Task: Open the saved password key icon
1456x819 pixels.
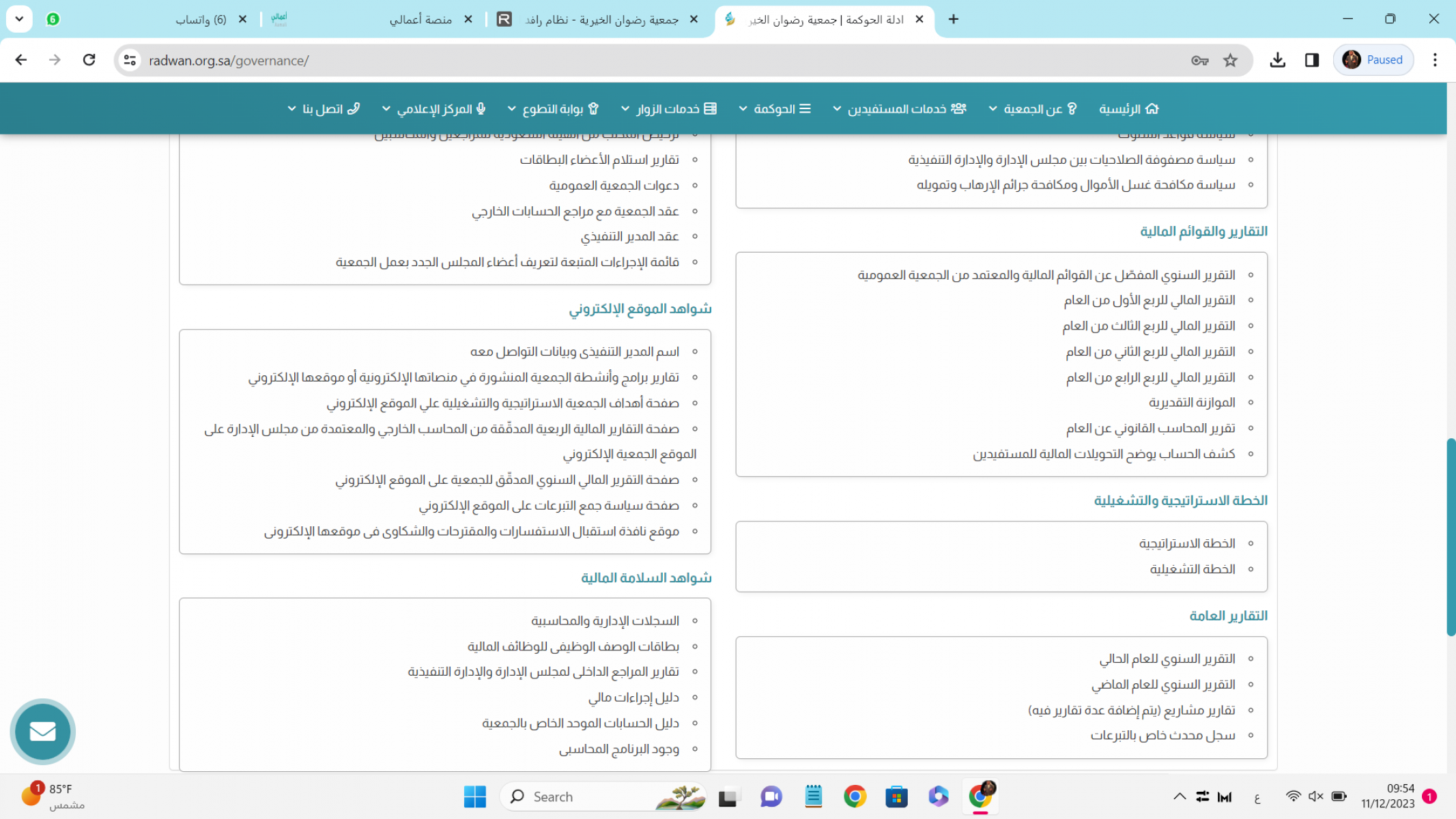Action: point(1199,61)
